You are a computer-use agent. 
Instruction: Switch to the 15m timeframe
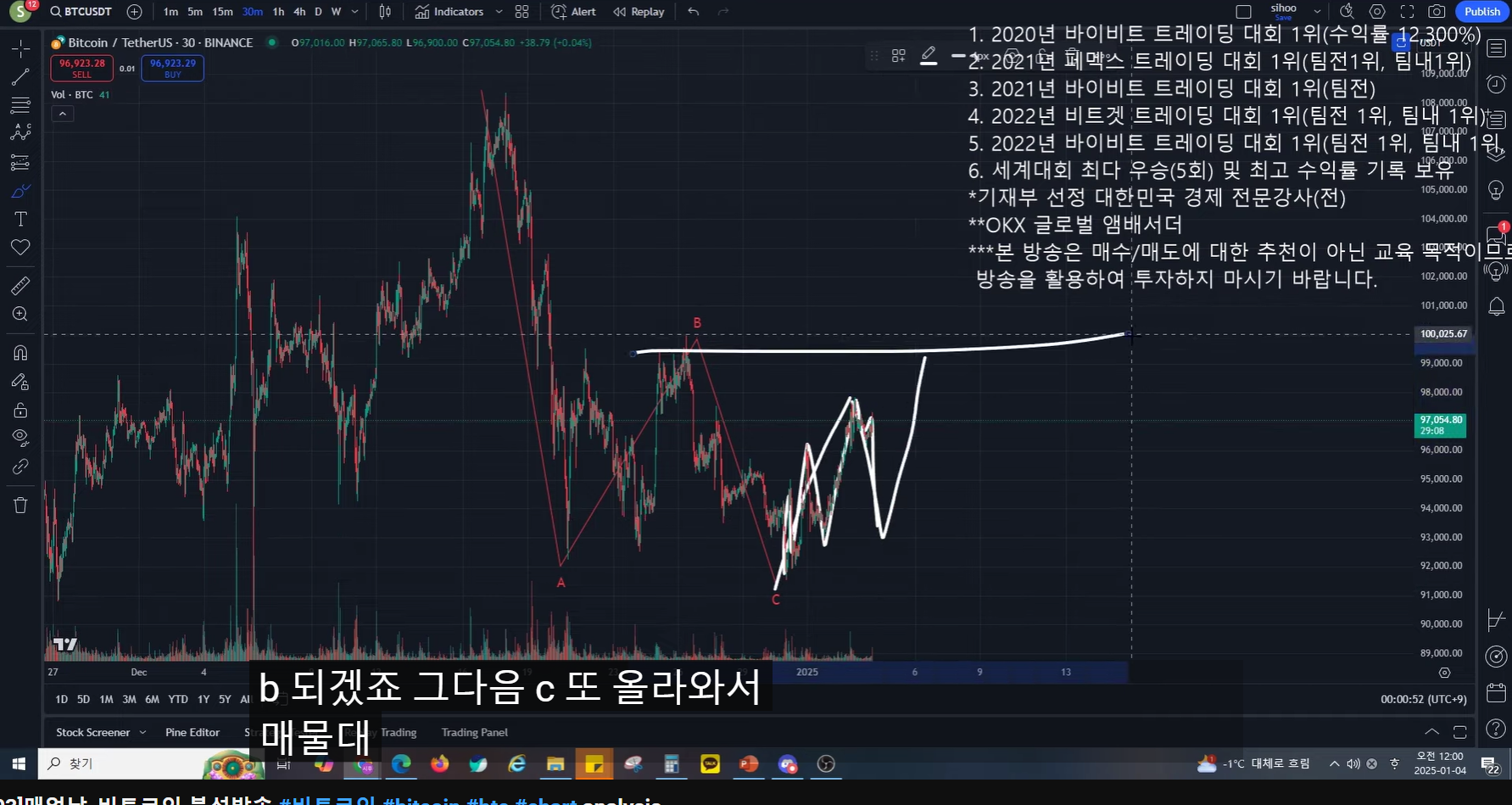222,12
